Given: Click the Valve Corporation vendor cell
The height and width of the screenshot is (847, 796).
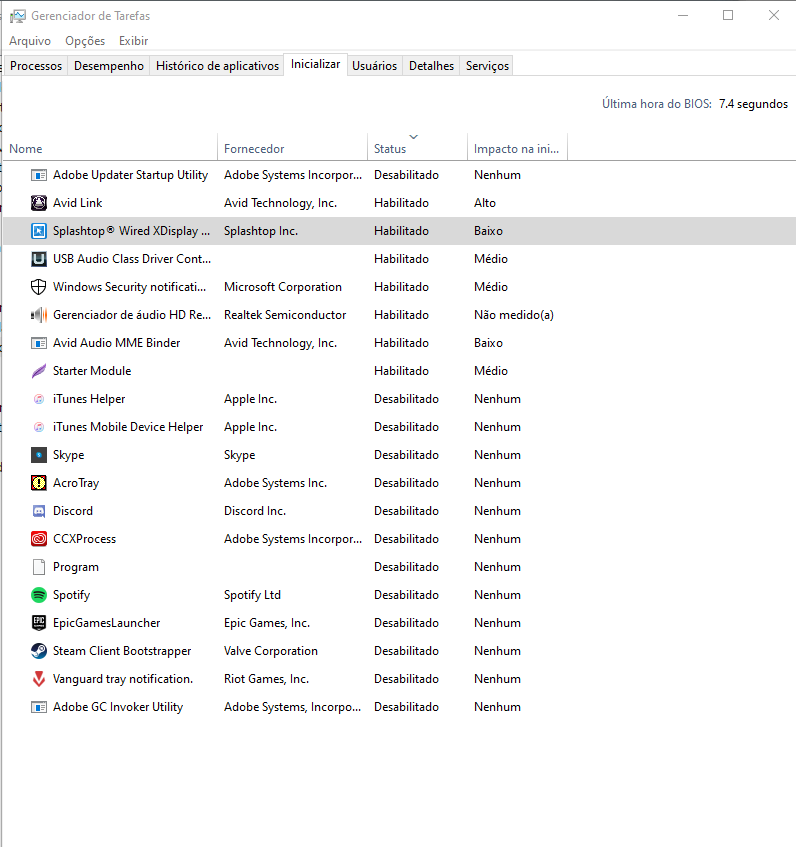Looking at the screenshot, I should tap(271, 651).
